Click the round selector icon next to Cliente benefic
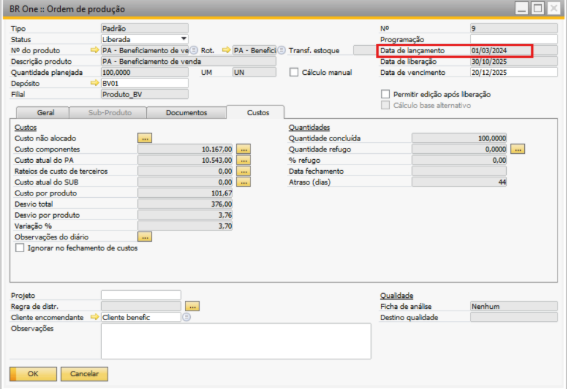The width and height of the screenshot is (567, 390). click(x=186, y=317)
